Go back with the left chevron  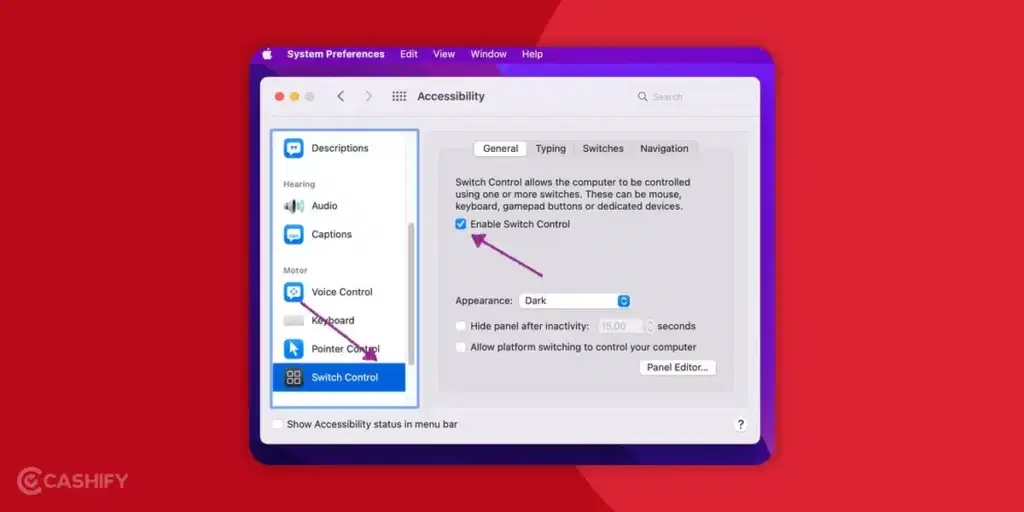340,96
